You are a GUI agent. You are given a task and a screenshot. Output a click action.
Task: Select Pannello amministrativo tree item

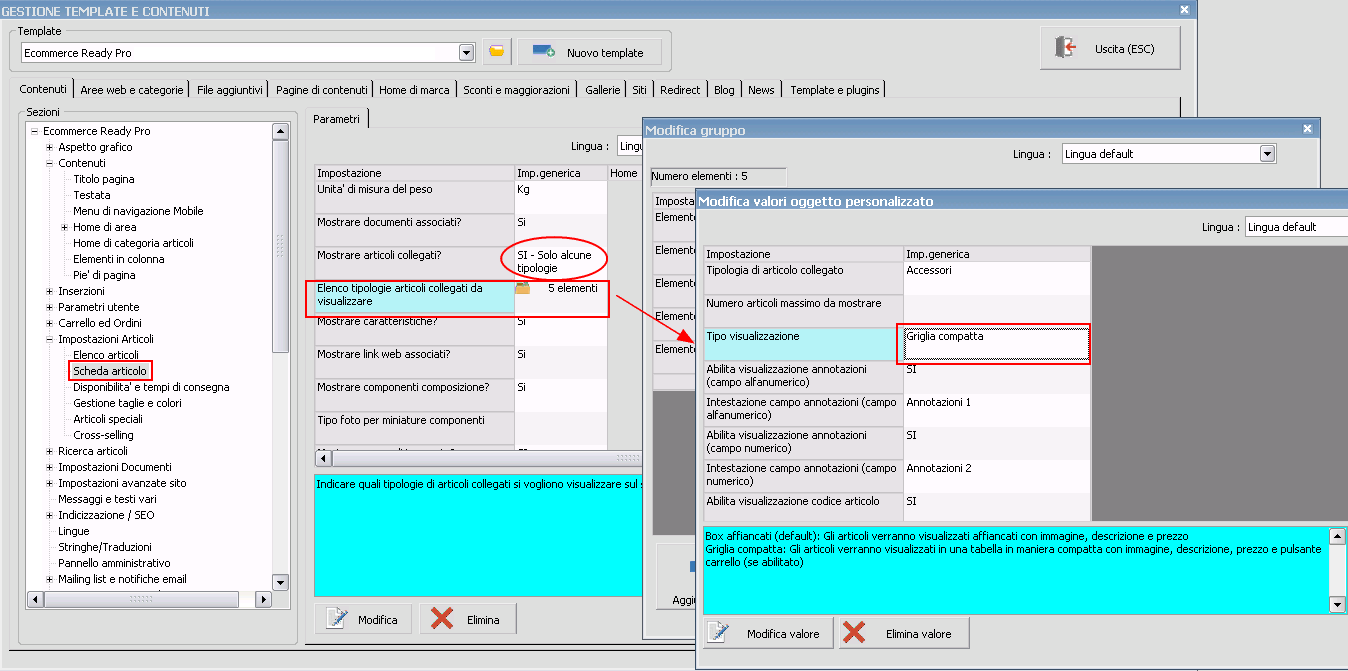114,563
